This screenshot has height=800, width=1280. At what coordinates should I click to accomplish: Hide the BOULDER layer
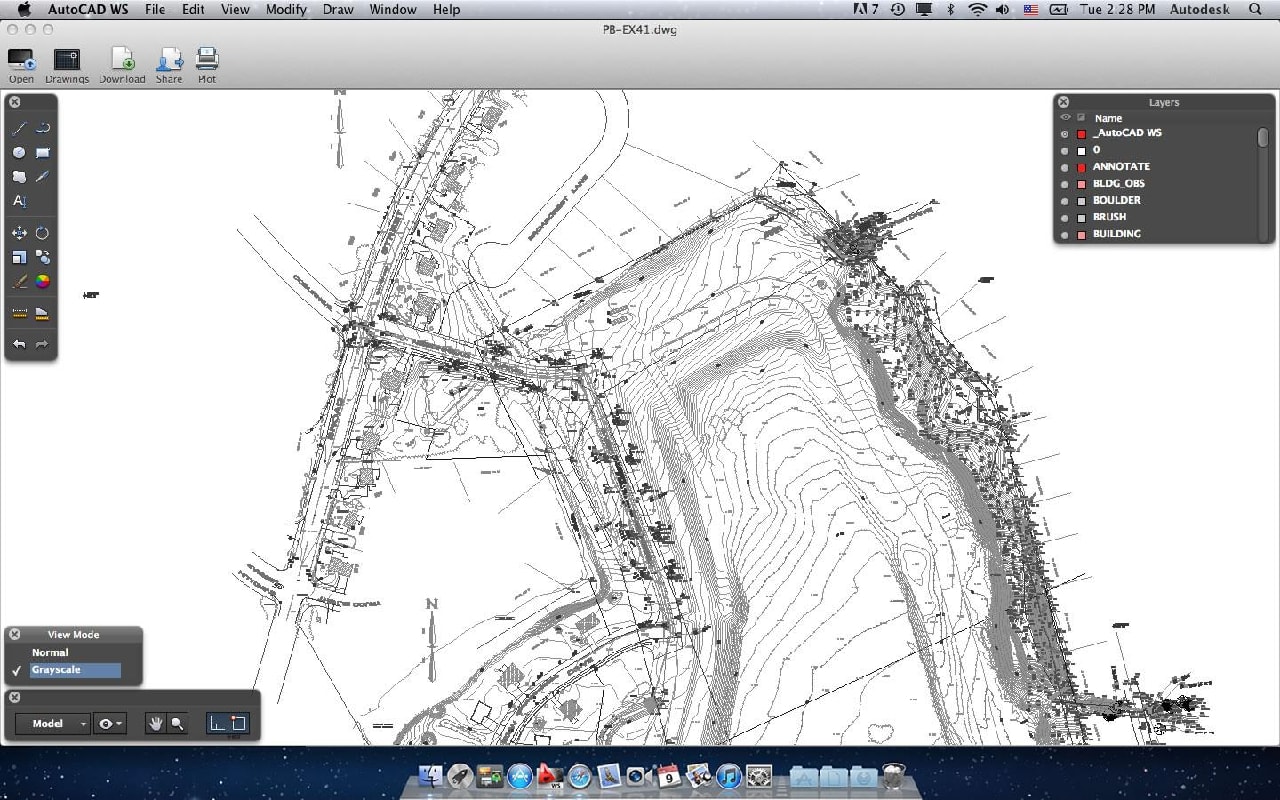(1064, 200)
